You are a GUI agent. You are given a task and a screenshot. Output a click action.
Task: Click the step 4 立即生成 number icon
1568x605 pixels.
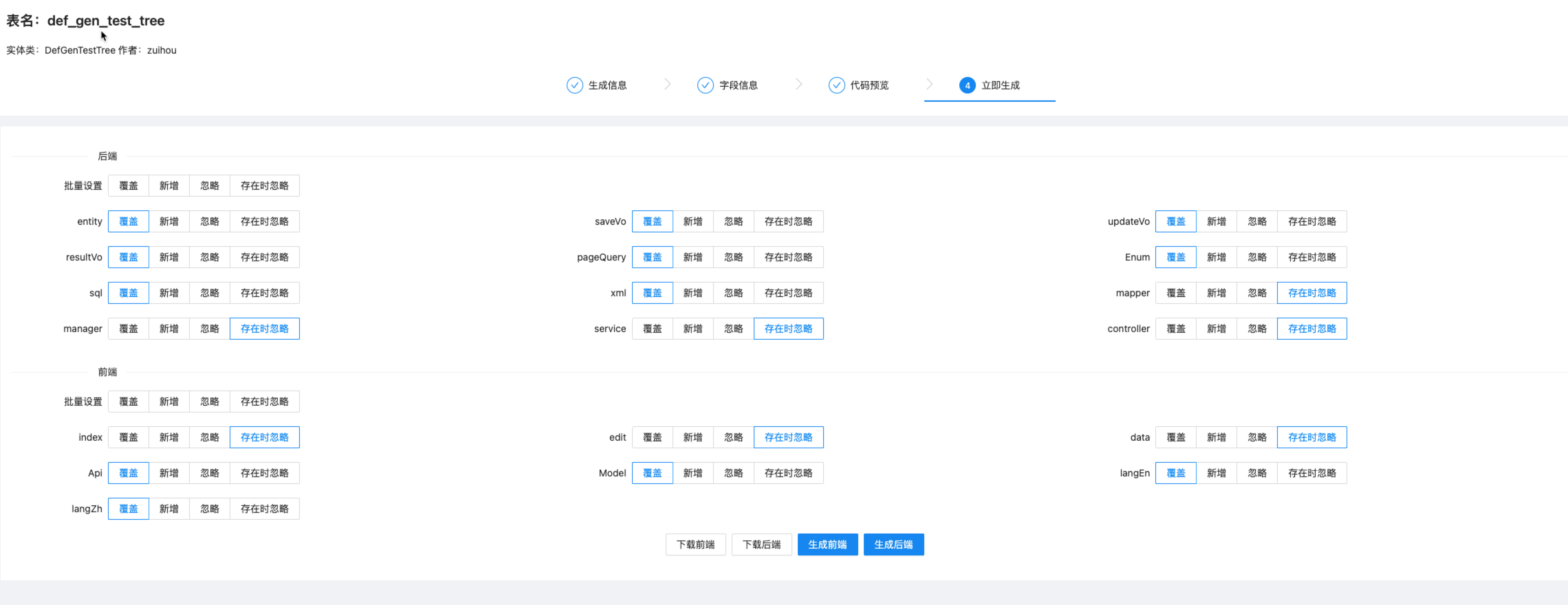967,85
